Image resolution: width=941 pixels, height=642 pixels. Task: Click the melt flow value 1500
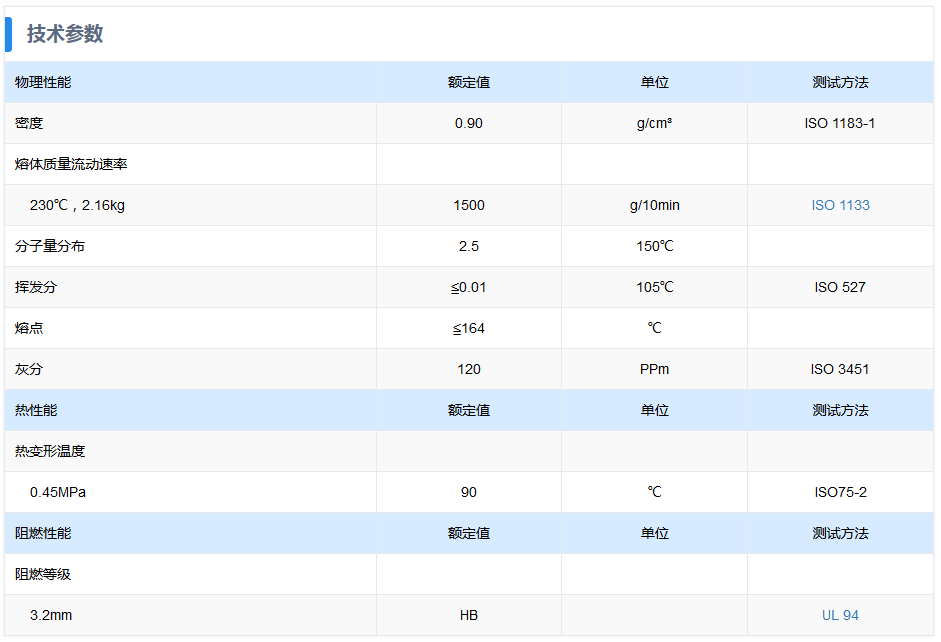click(x=469, y=205)
